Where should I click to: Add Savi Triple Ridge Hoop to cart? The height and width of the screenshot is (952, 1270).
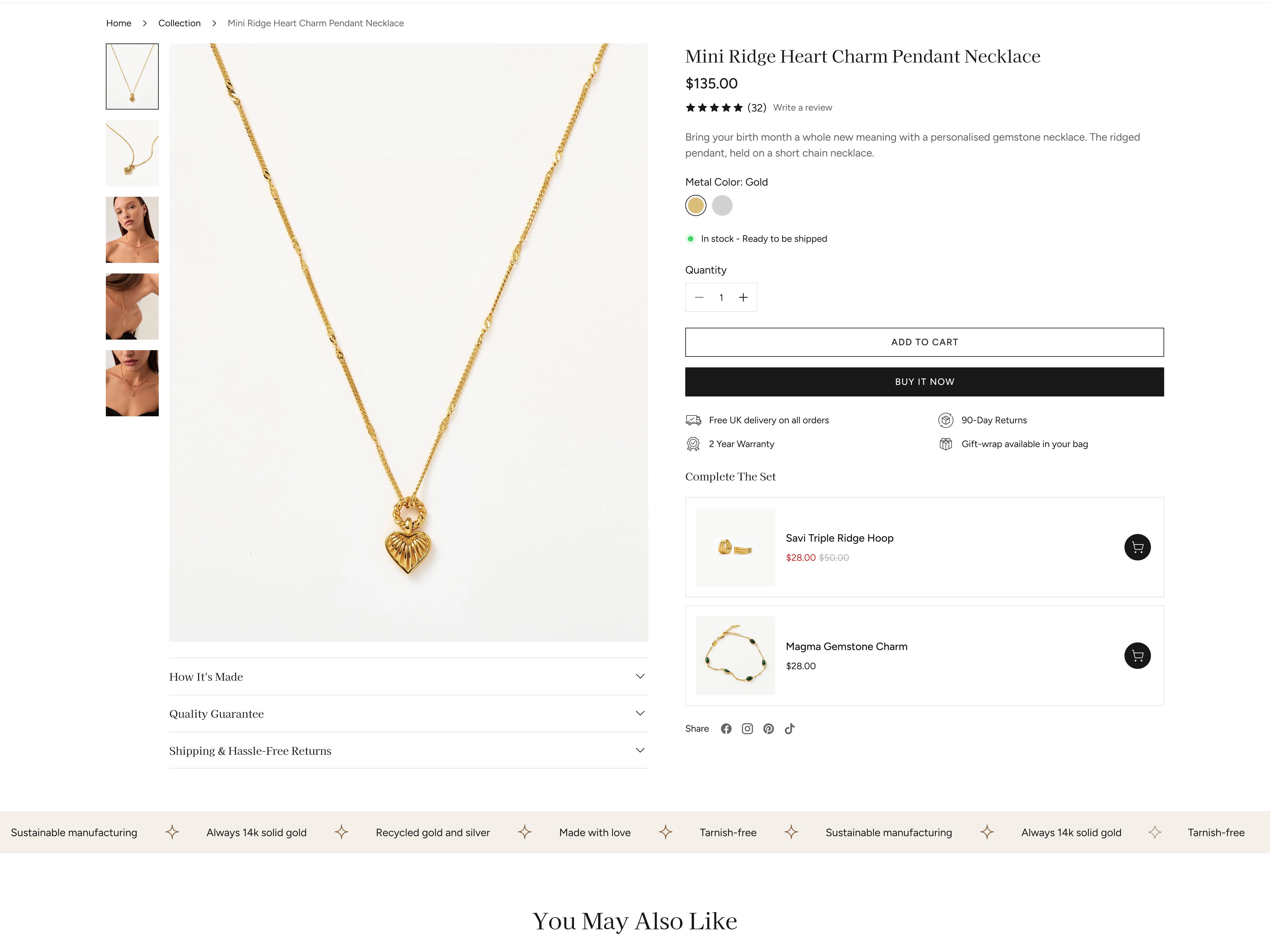1137,547
